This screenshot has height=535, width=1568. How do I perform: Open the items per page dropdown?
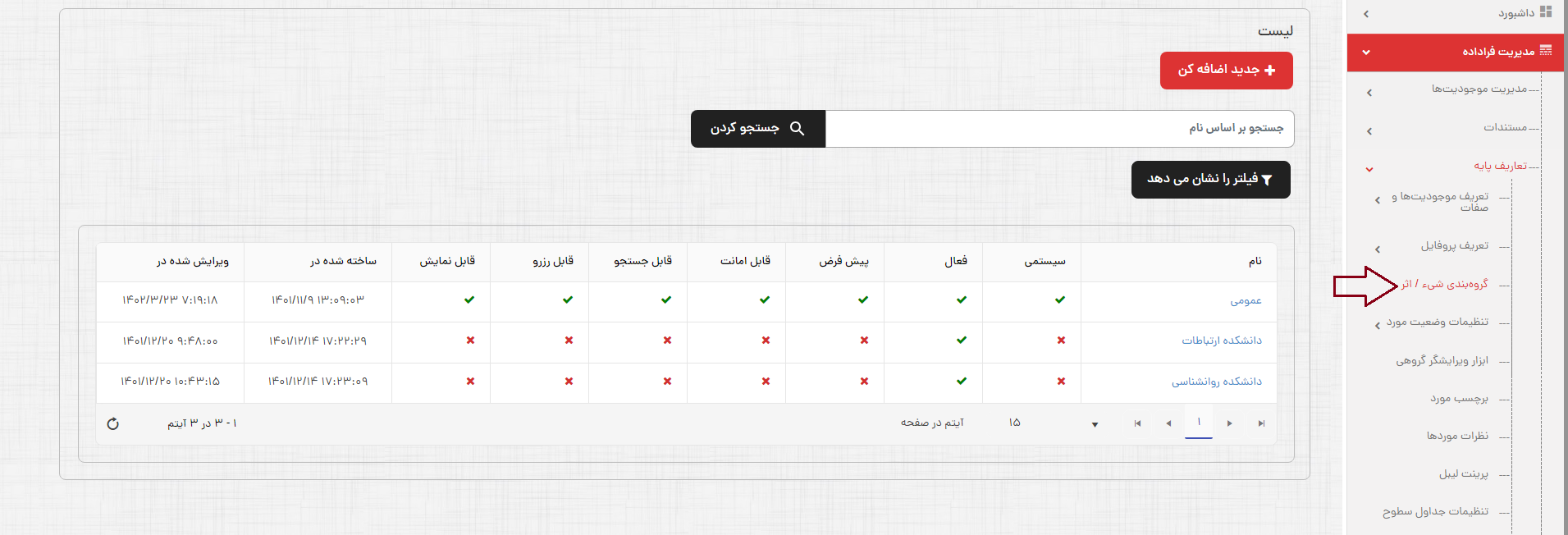(1095, 424)
